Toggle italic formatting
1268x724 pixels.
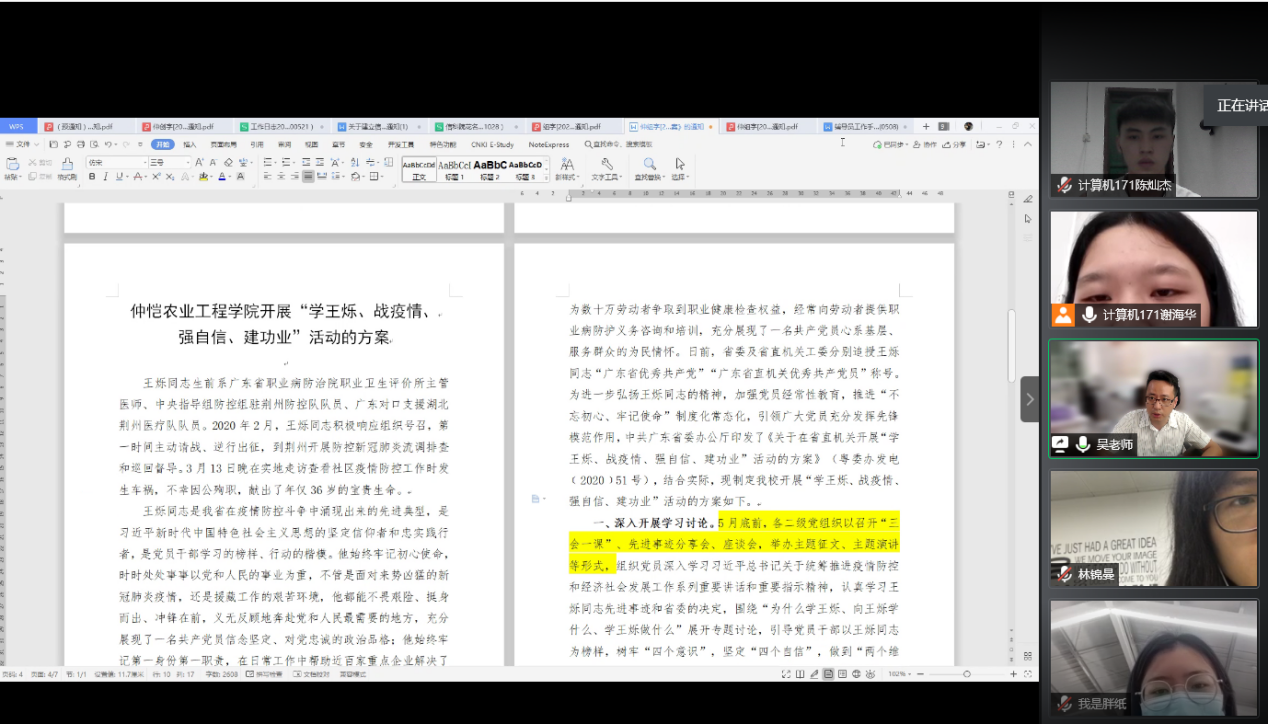105,177
